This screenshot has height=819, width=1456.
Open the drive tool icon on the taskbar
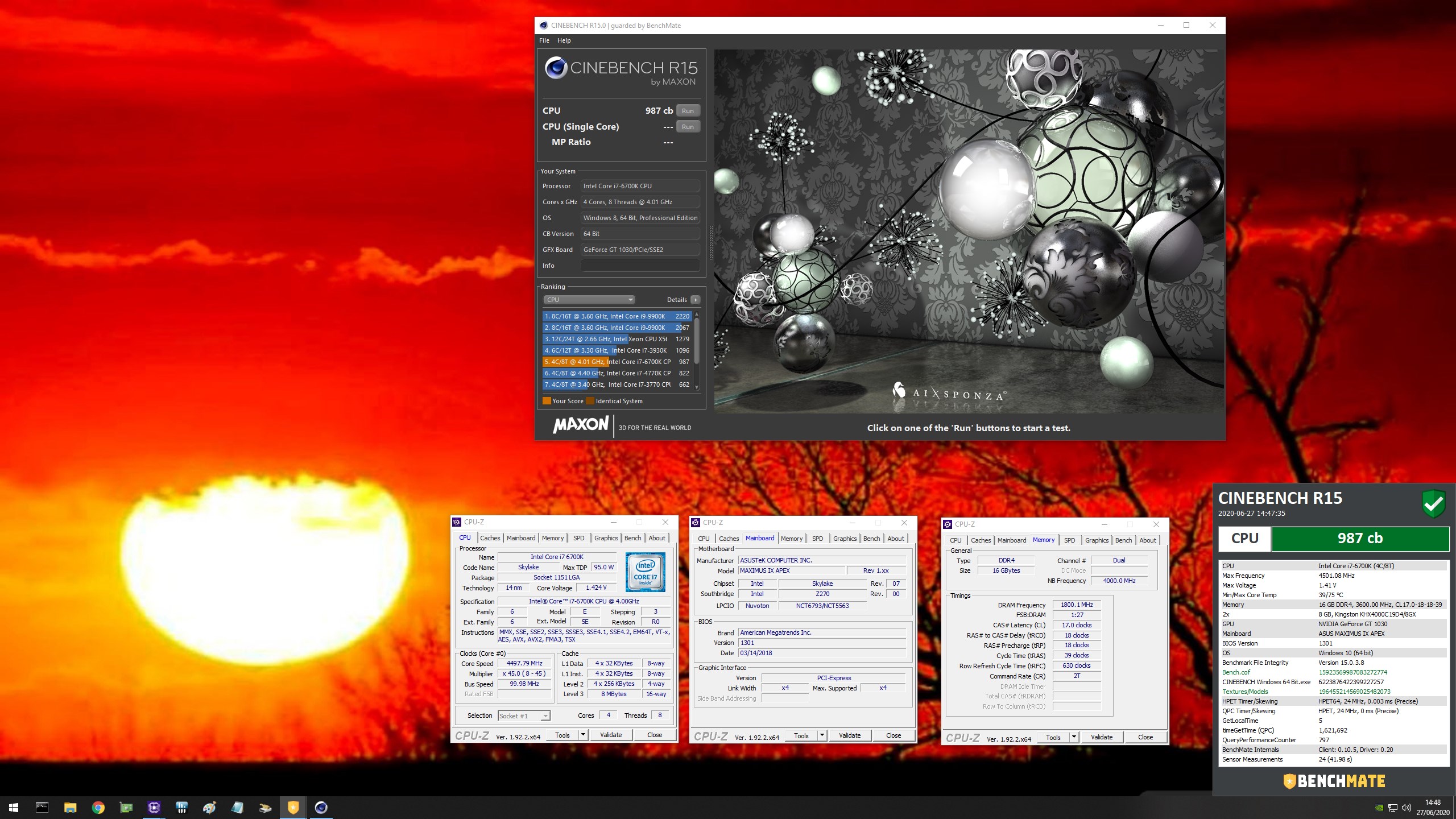(x=265, y=807)
